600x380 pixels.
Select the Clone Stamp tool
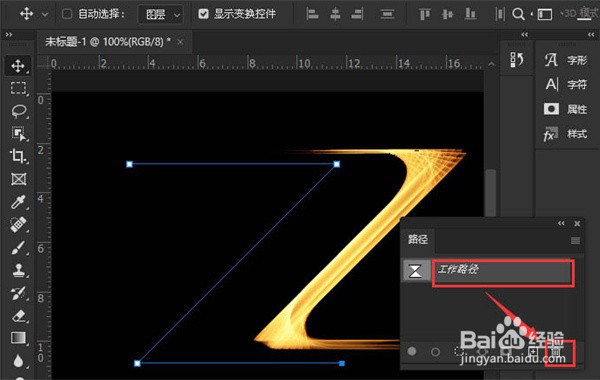pyautogui.click(x=18, y=270)
